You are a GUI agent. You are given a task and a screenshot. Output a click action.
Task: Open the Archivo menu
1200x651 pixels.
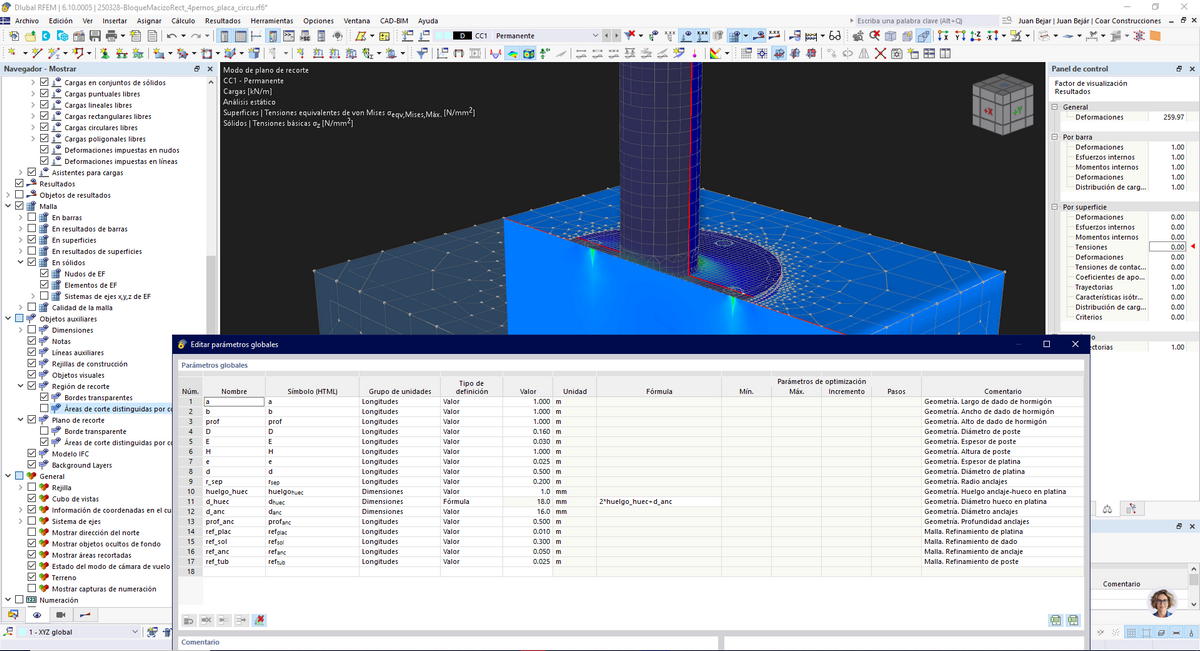(x=27, y=20)
